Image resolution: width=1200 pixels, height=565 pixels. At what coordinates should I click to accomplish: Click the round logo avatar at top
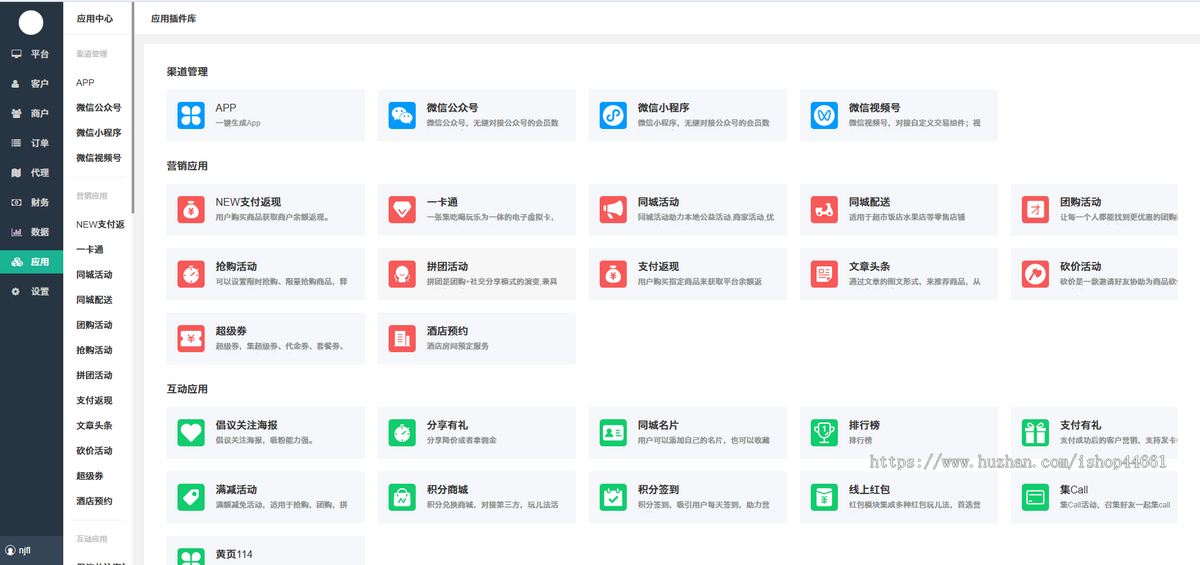(x=31, y=21)
